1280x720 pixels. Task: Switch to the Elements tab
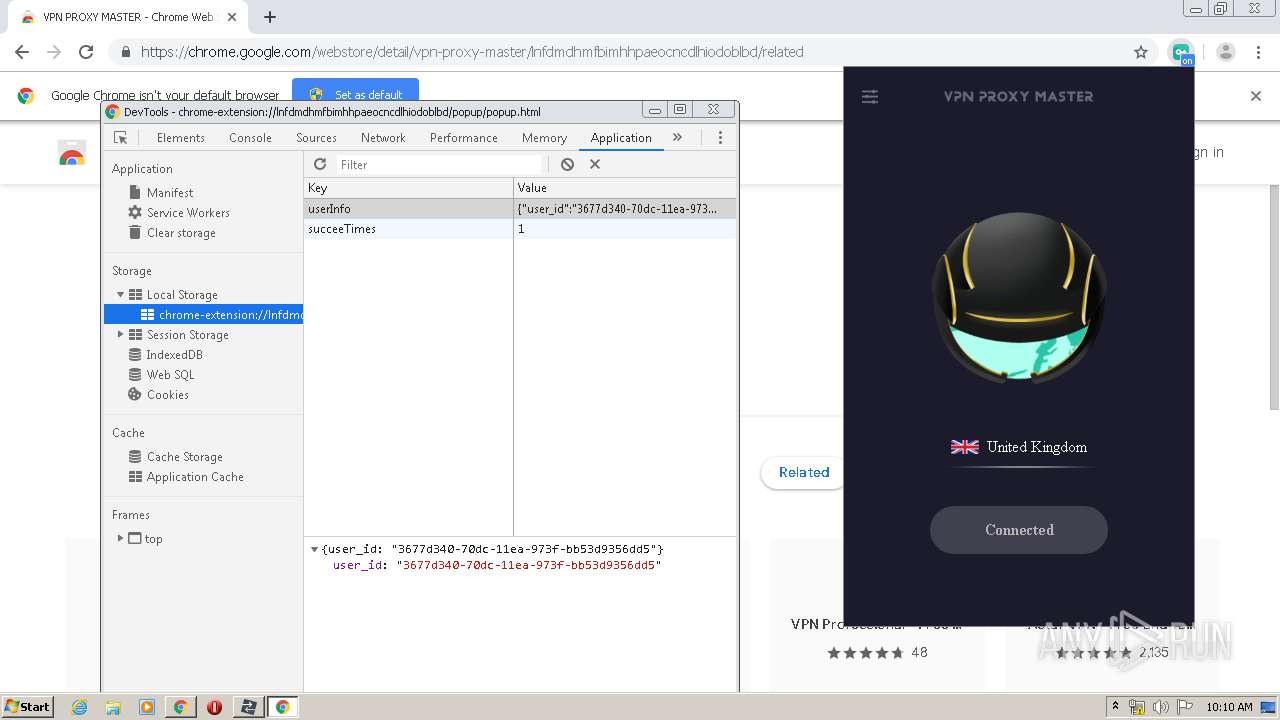coord(181,138)
